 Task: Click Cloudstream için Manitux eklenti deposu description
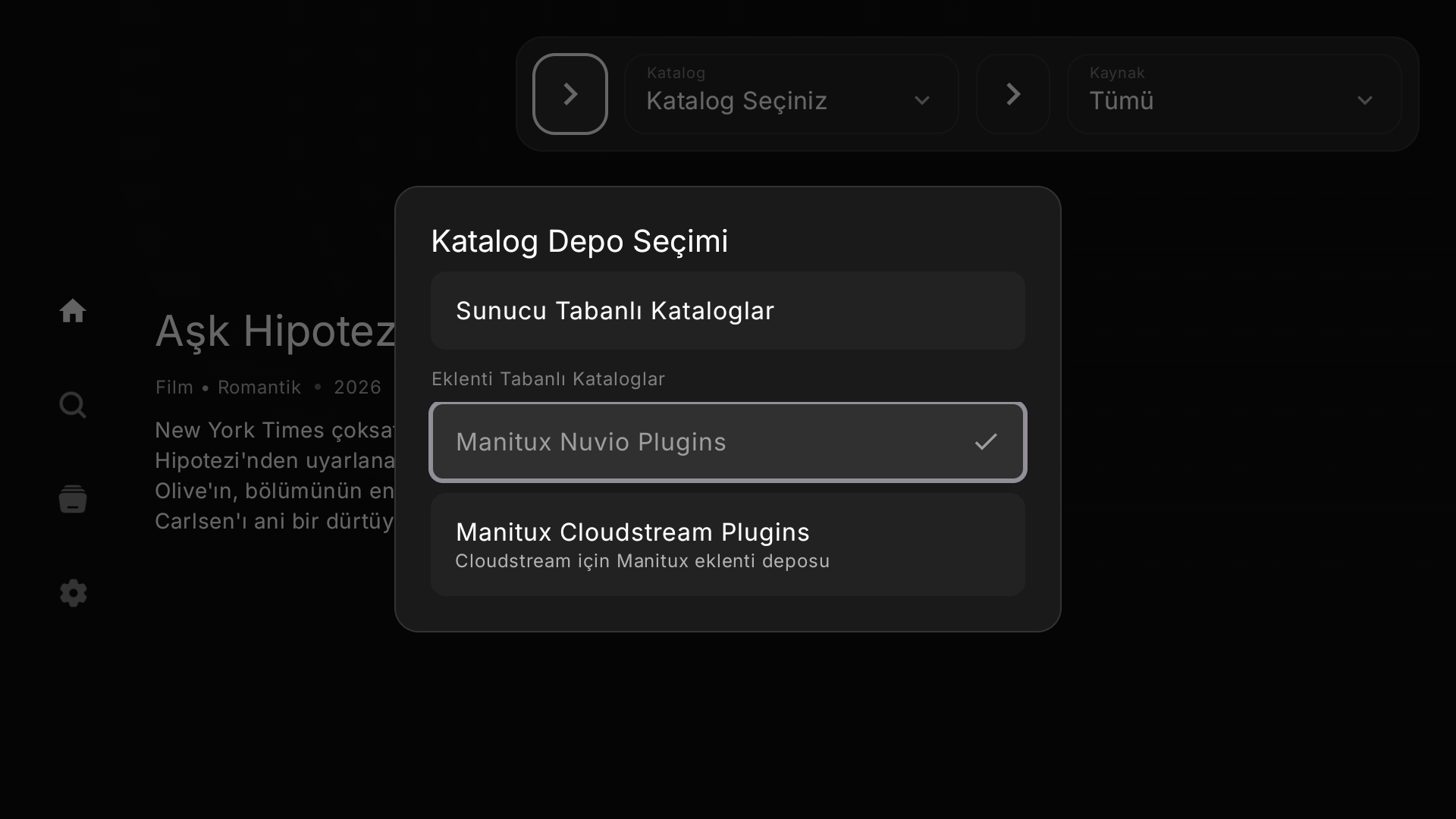click(642, 561)
